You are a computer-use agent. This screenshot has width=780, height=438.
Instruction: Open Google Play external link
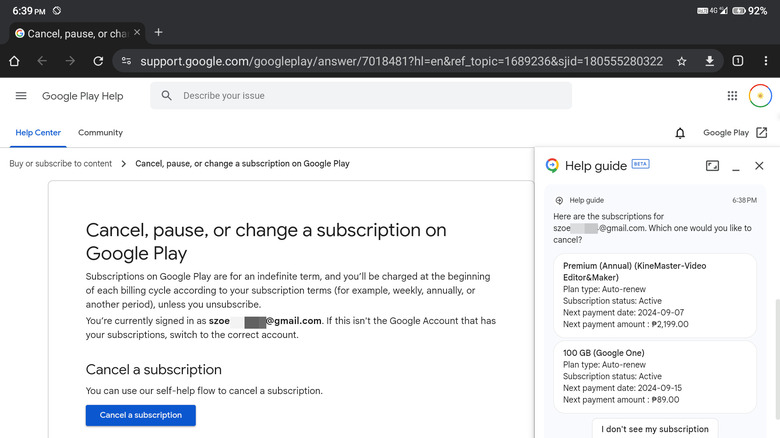coord(735,133)
